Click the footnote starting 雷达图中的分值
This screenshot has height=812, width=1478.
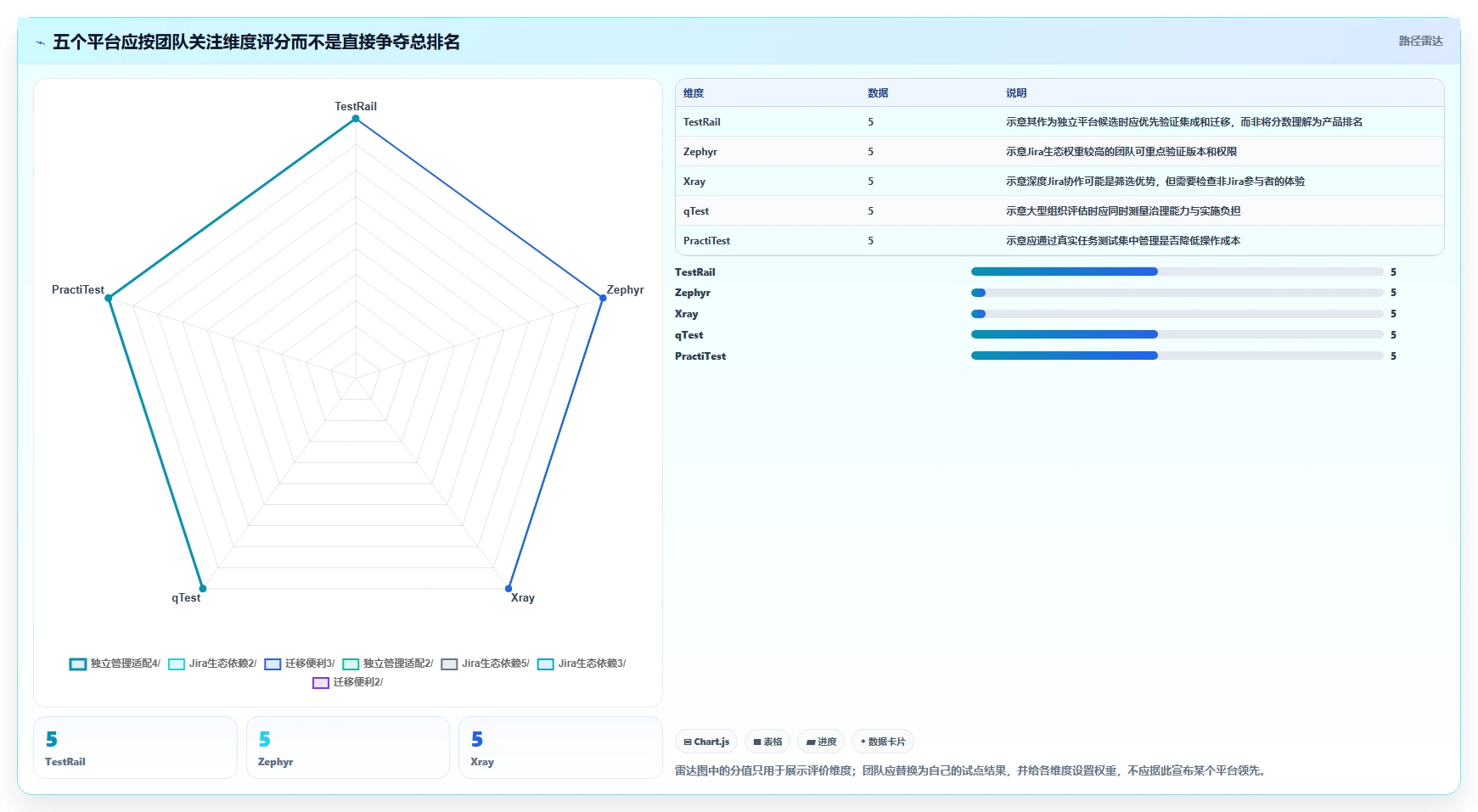point(972,770)
